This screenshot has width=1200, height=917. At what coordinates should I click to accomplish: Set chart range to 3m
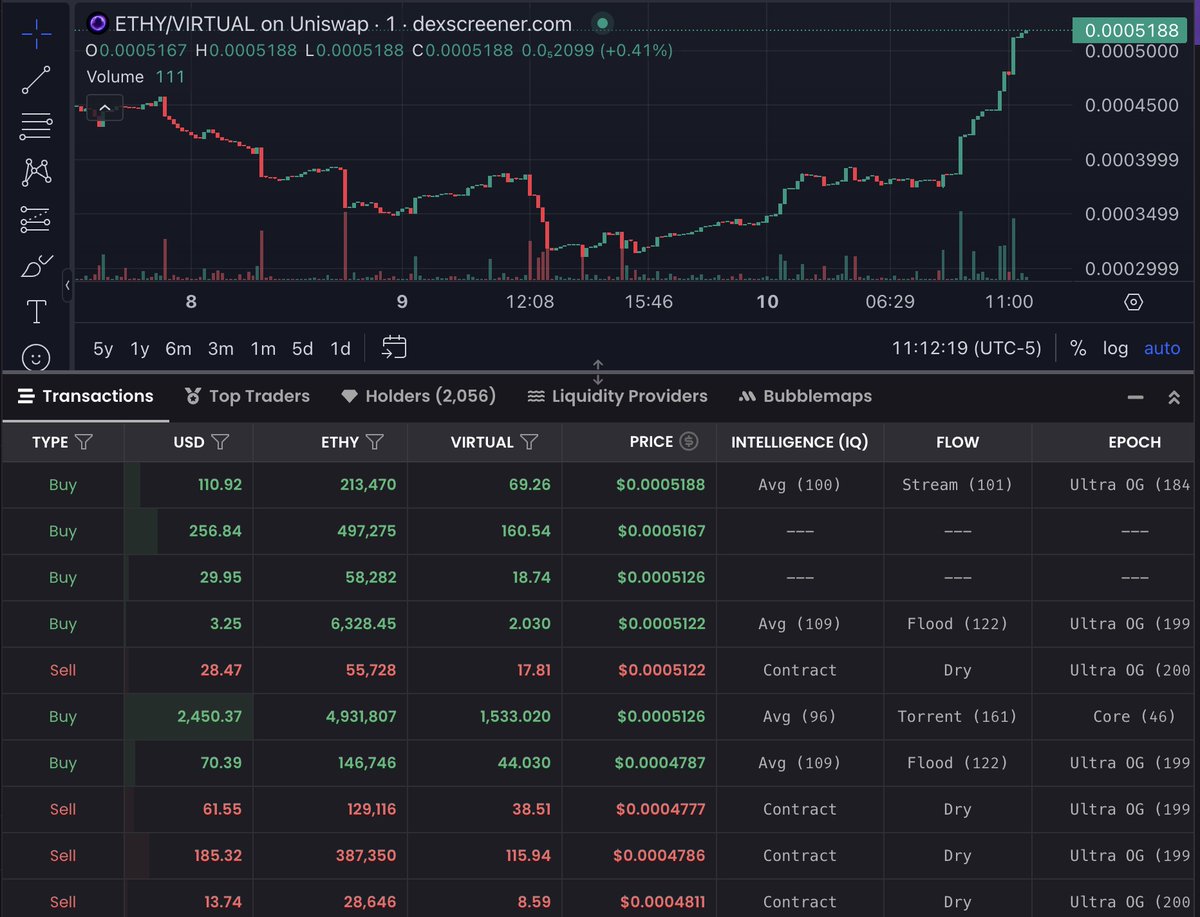[x=221, y=349]
